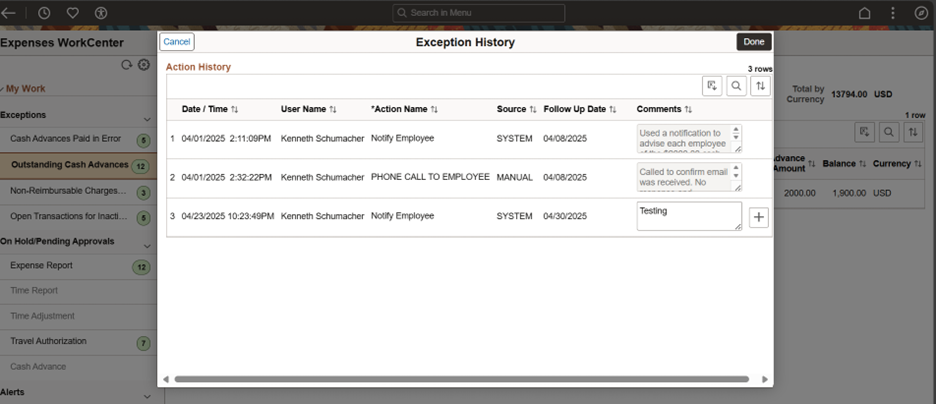
Task: Click MANUAL source cell
Action: (515, 177)
